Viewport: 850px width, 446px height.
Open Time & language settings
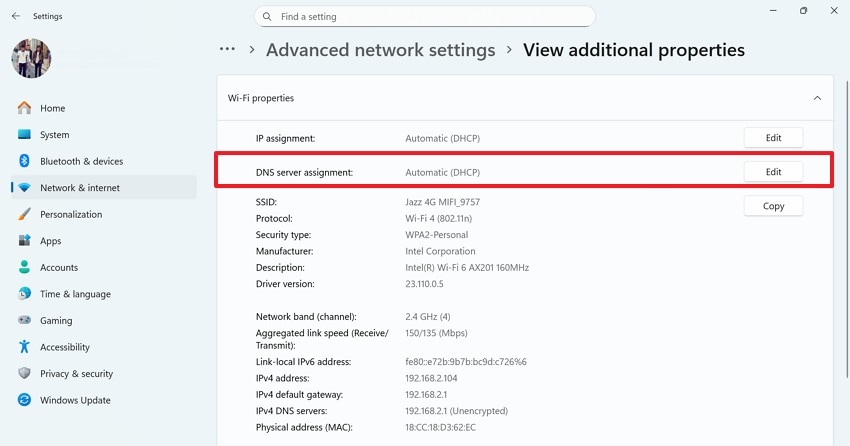coord(104,294)
